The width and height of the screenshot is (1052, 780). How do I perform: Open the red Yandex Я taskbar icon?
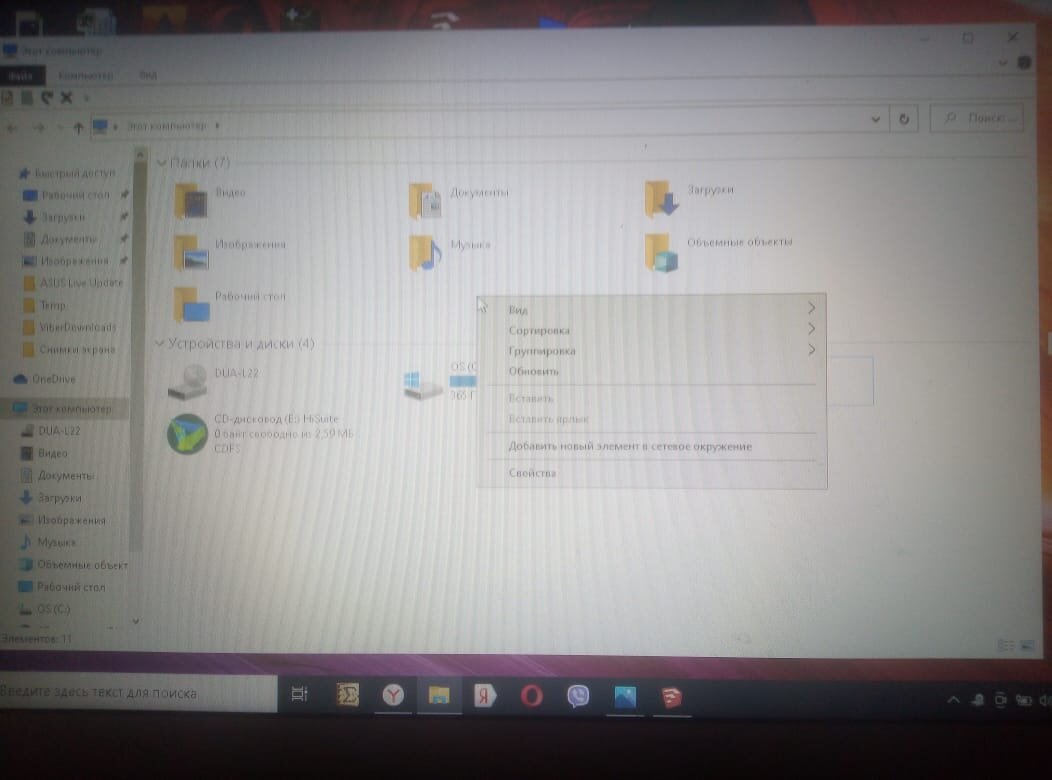point(484,696)
